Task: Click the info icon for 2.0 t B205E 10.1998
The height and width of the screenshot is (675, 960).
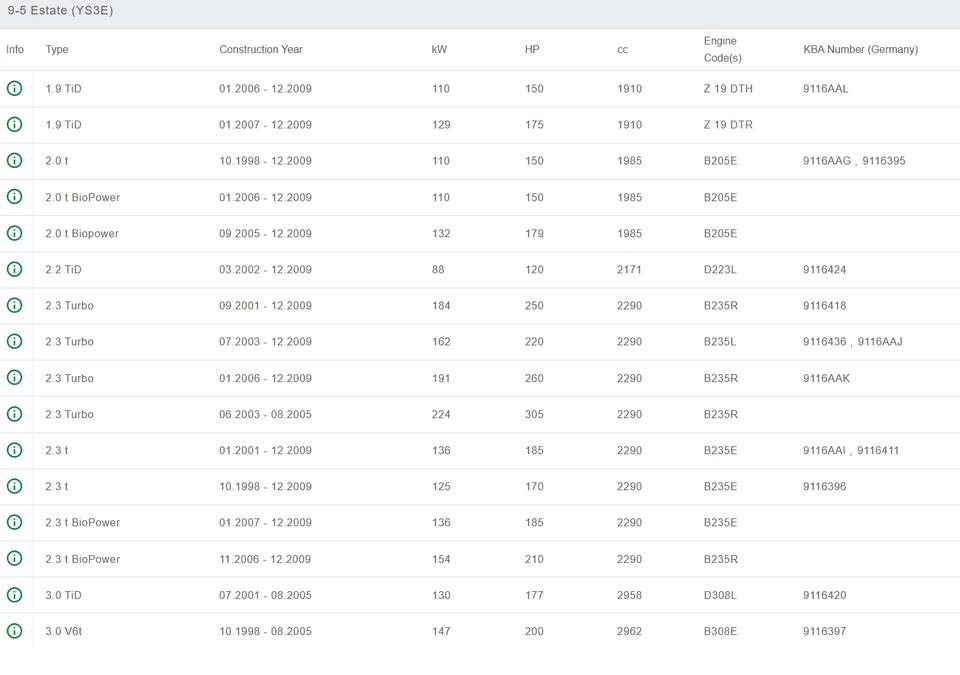Action: click(14, 160)
